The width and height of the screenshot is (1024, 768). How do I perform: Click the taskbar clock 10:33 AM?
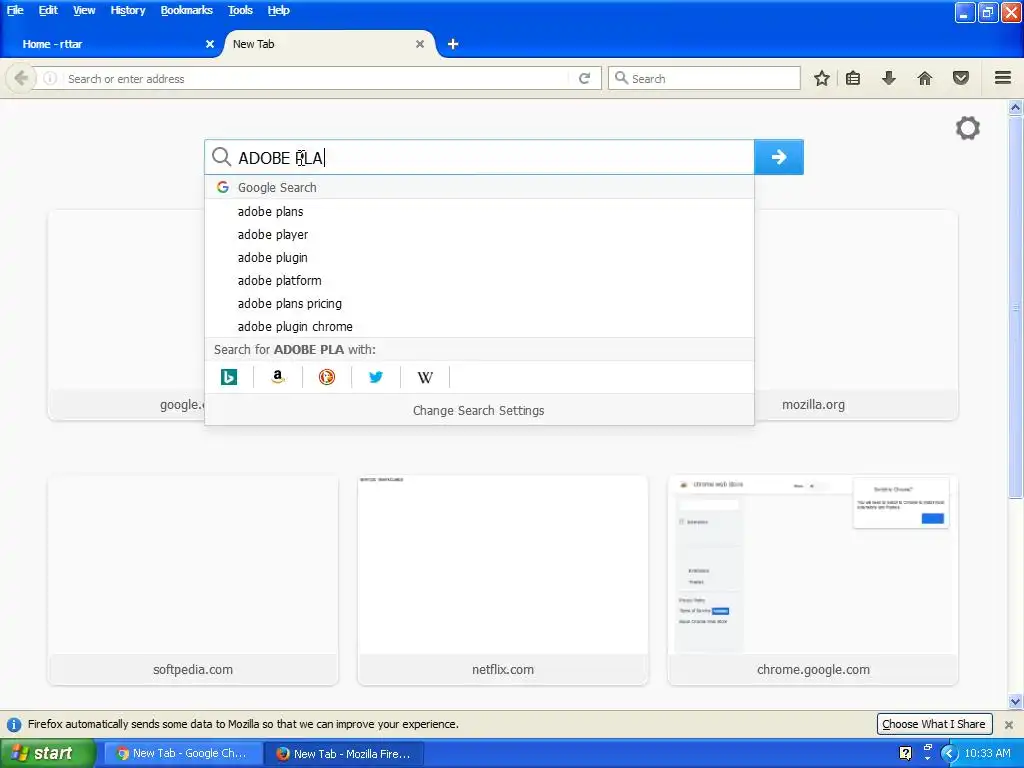987,753
